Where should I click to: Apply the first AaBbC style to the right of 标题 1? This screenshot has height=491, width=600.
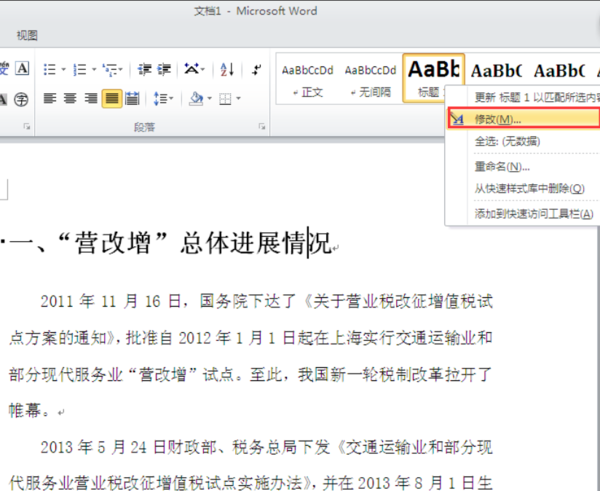(496, 71)
